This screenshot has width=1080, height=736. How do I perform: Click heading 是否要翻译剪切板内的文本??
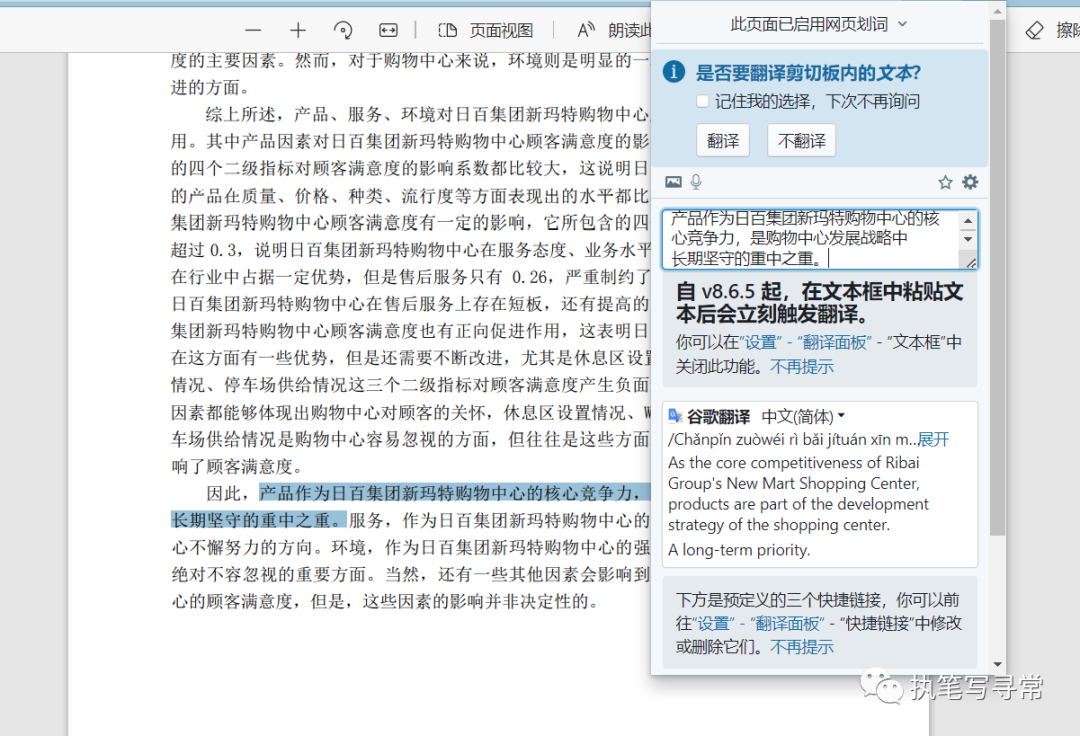(x=808, y=72)
